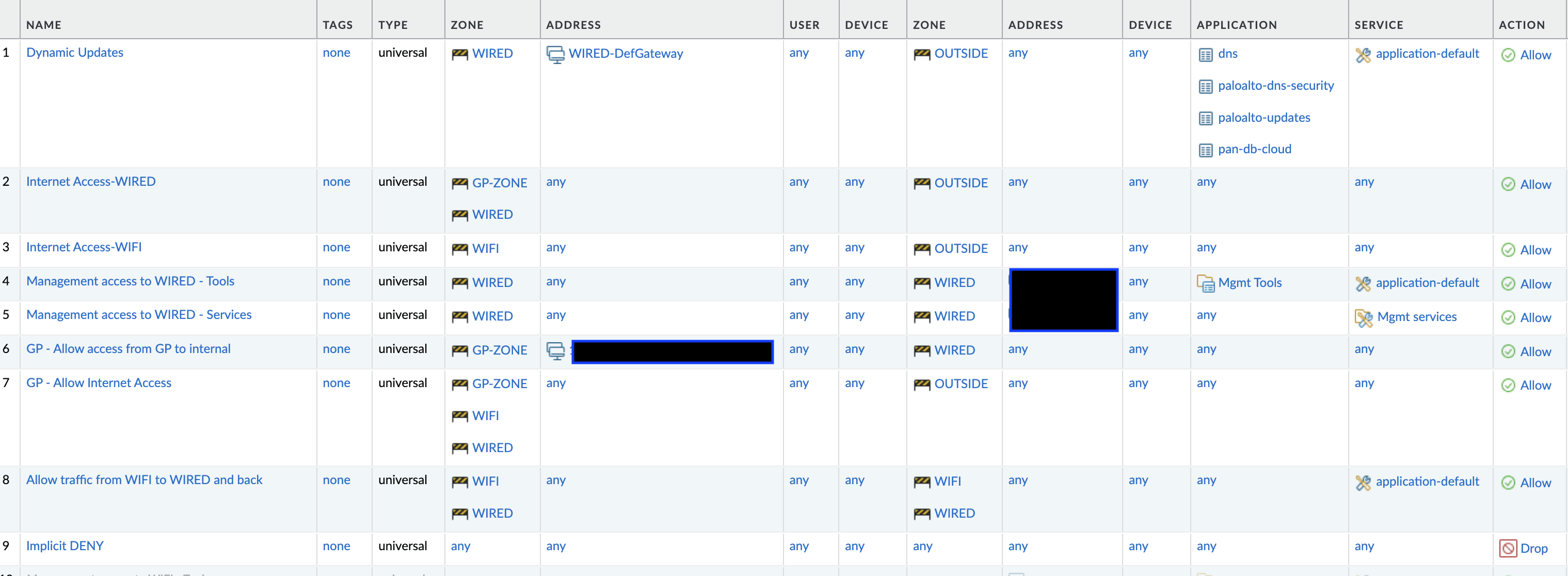This screenshot has width=1568, height=576.
Task: Click the ACTION column header
Action: click(x=1521, y=25)
